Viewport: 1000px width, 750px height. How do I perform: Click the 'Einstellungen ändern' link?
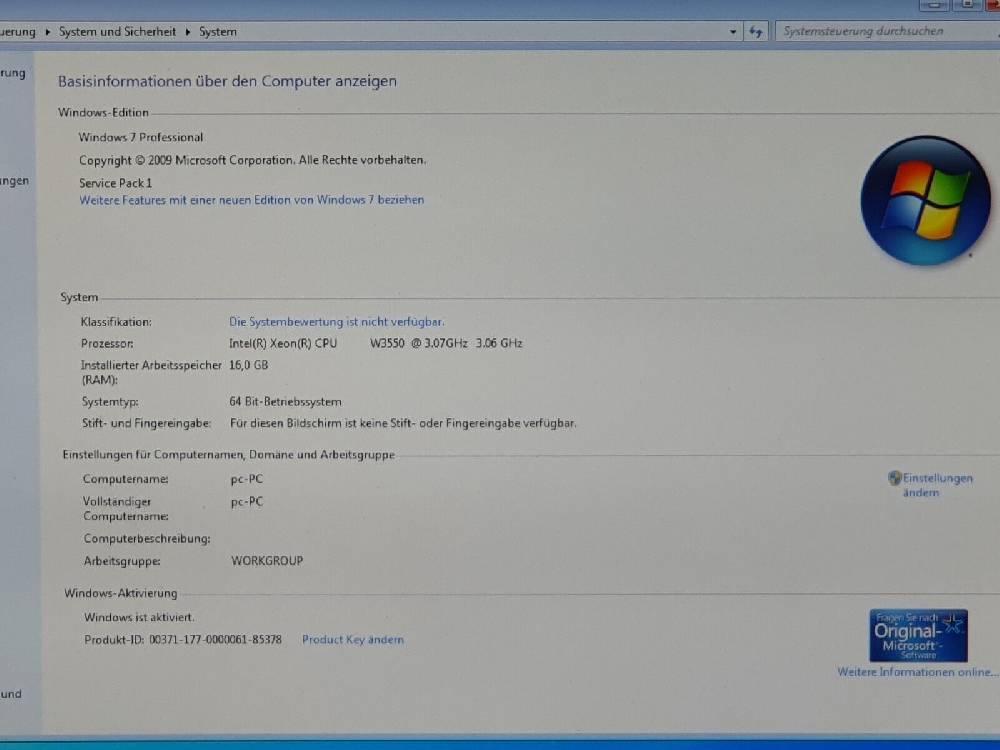[x=937, y=485]
